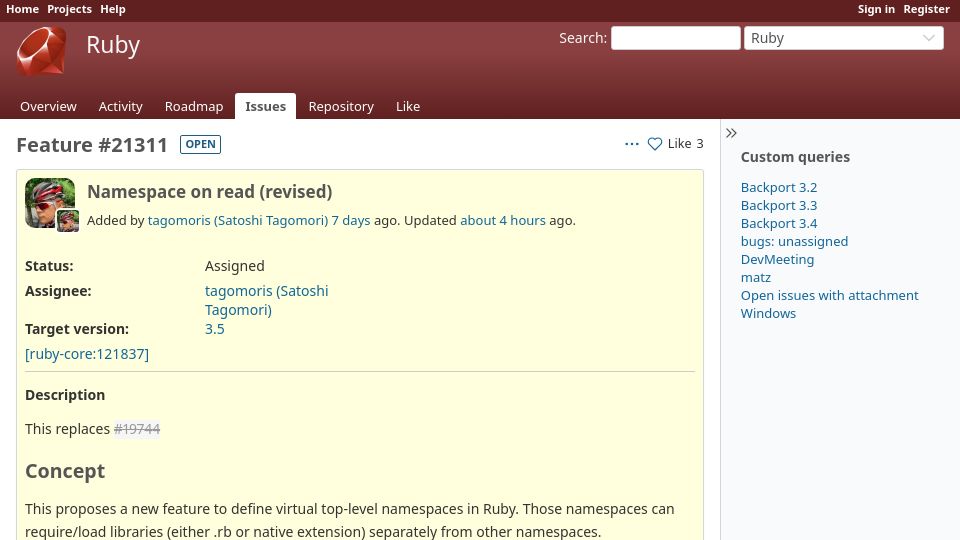Image resolution: width=960 pixels, height=540 pixels.
Task: Switch to the Activity tab
Action: [x=121, y=107]
